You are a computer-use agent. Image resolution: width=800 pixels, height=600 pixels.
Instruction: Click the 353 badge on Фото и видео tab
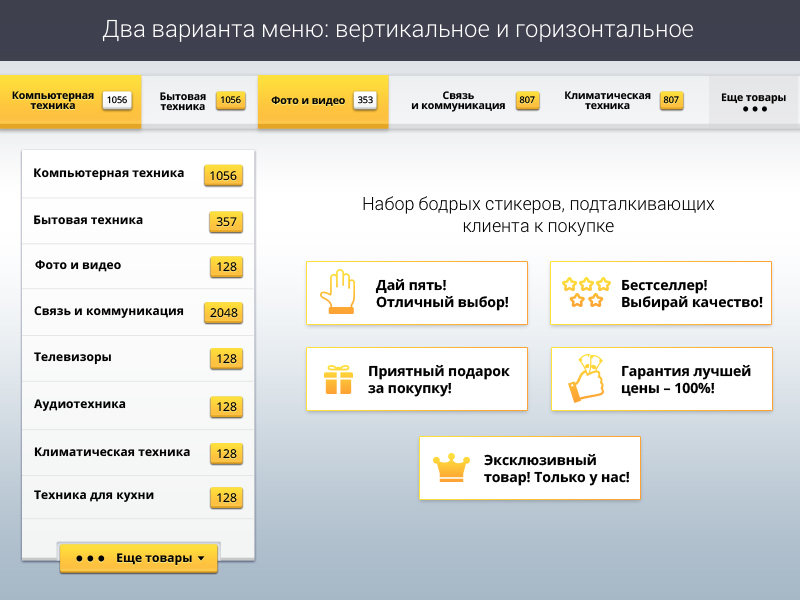tap(365, 100)
